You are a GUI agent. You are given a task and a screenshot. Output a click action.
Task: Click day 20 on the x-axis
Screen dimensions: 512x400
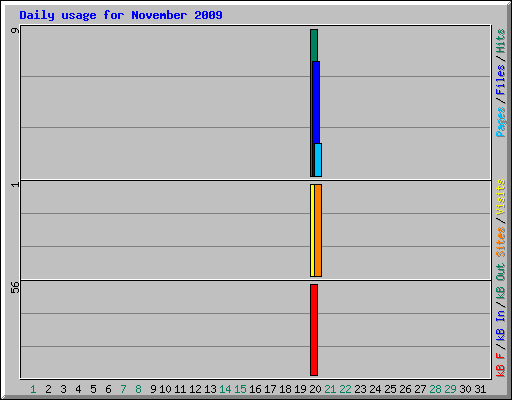click(315, 389)
